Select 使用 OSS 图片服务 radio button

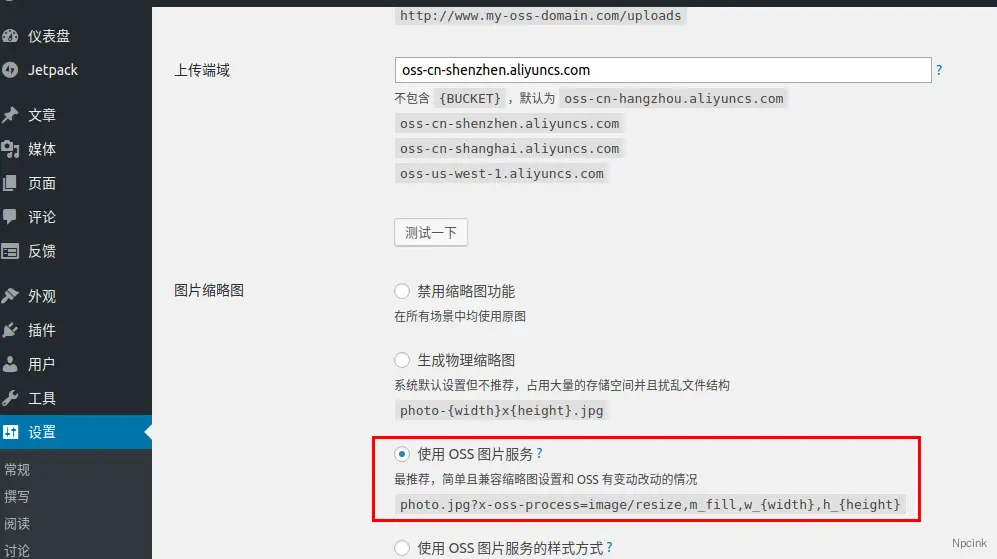[x=402, y=454]
